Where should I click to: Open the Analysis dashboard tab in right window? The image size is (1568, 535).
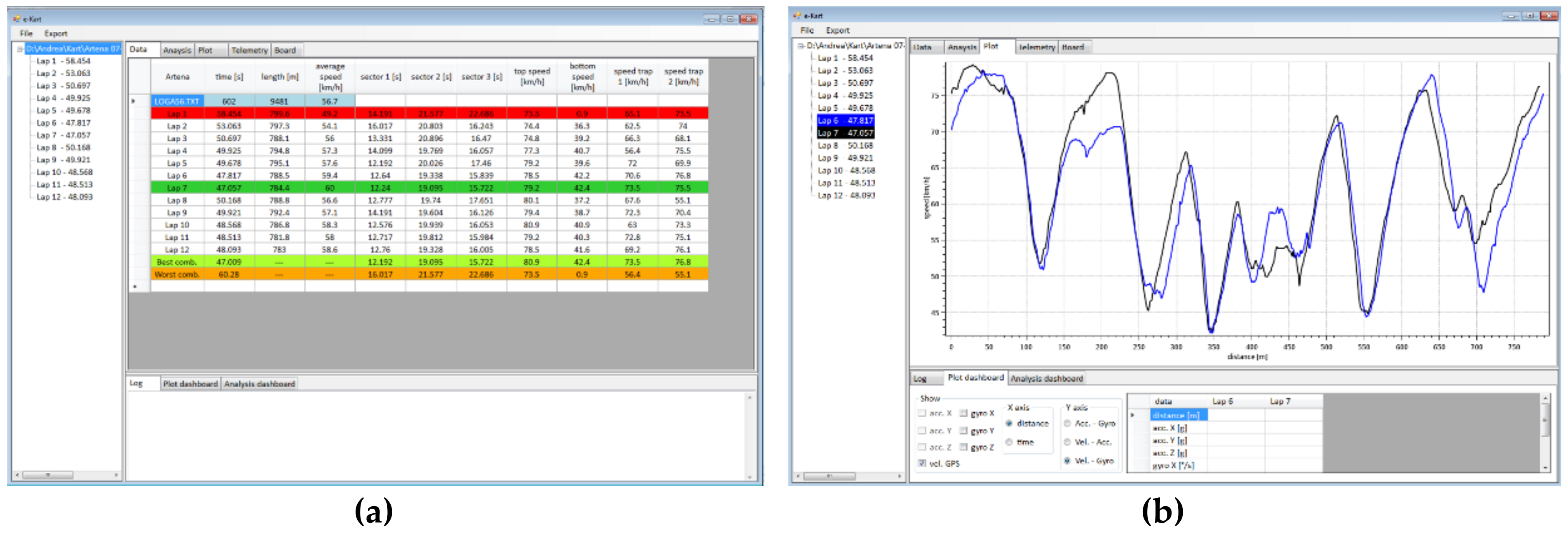point(1046,378)
